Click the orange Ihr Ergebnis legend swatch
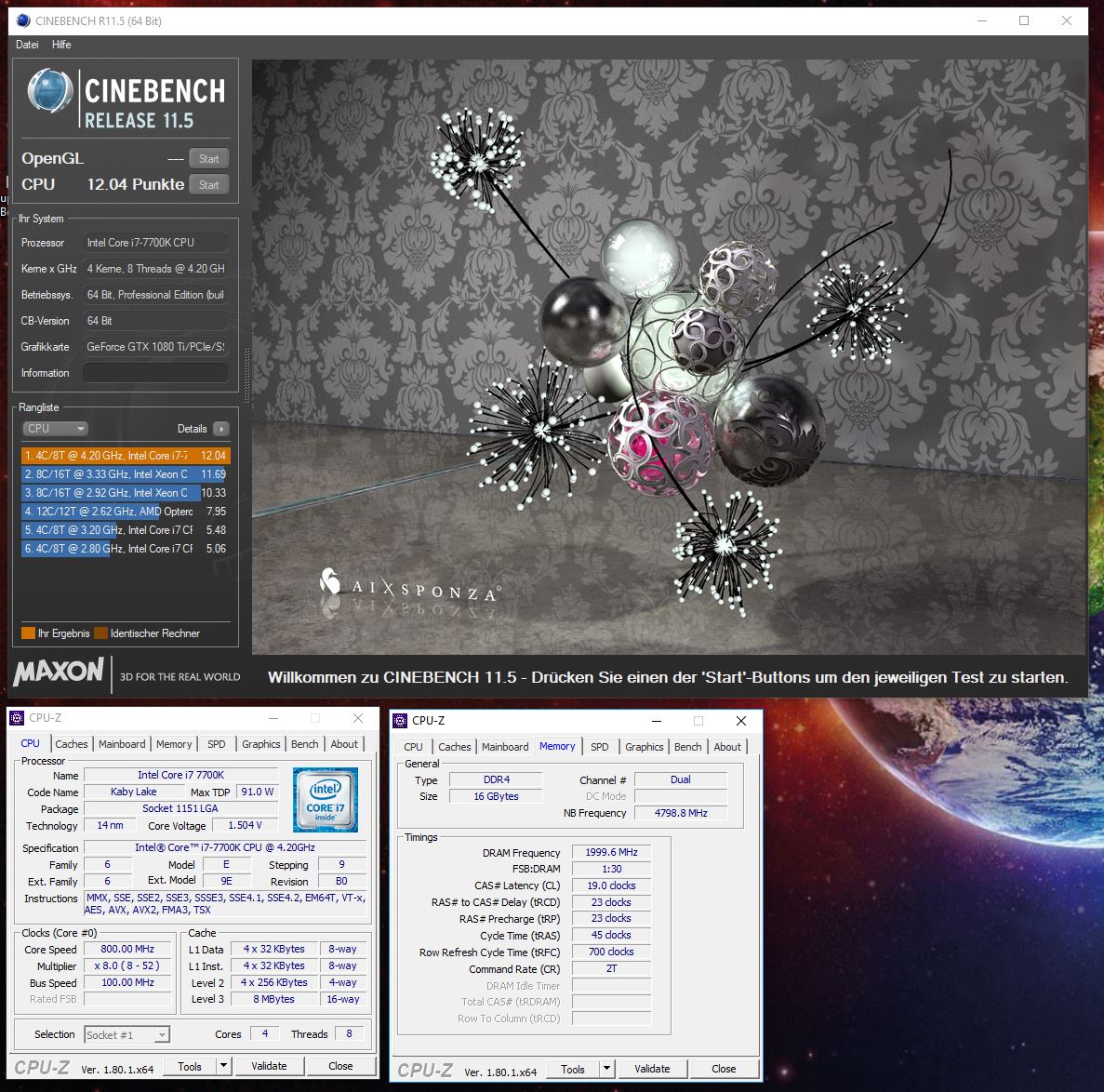The width and height of the screenshot is (1104, 1092). [28, 633]
